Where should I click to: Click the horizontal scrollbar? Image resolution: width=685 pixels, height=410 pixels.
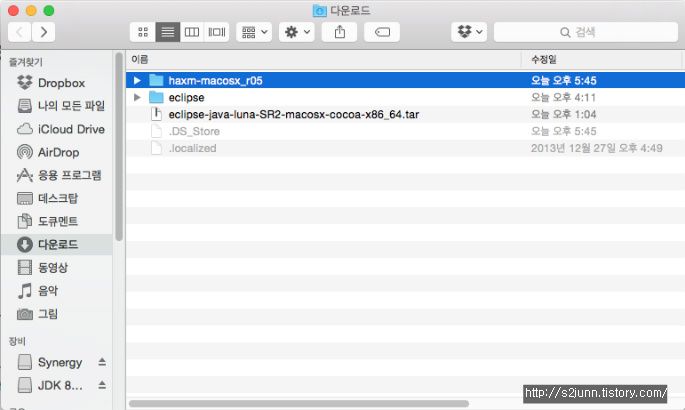299,403
